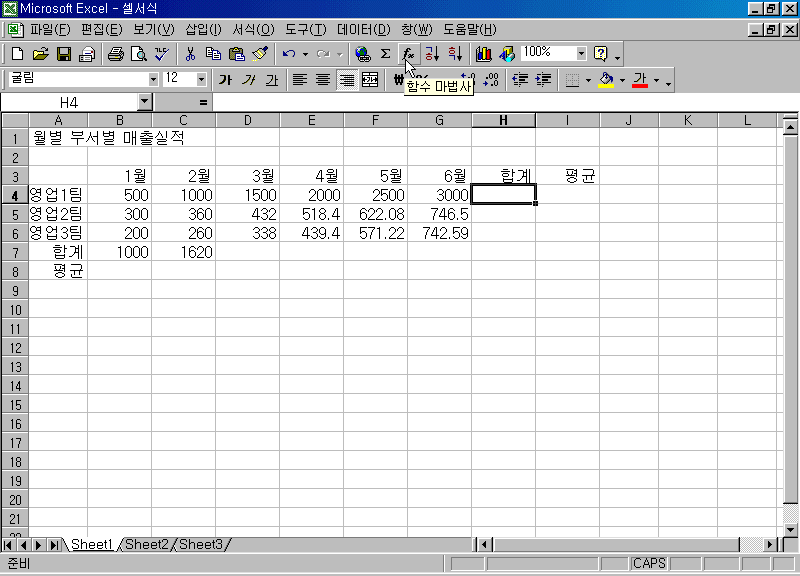The image size is (800, 576).
Task: Cut selection with the scissors icon
Action: (x=190, y=54)
